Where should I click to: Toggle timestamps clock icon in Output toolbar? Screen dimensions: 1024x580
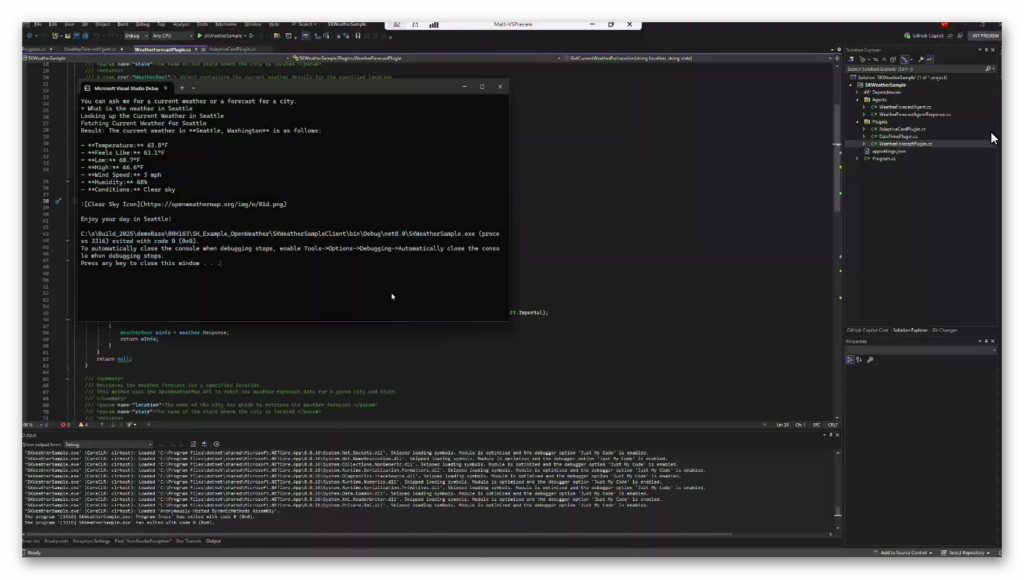216,445
